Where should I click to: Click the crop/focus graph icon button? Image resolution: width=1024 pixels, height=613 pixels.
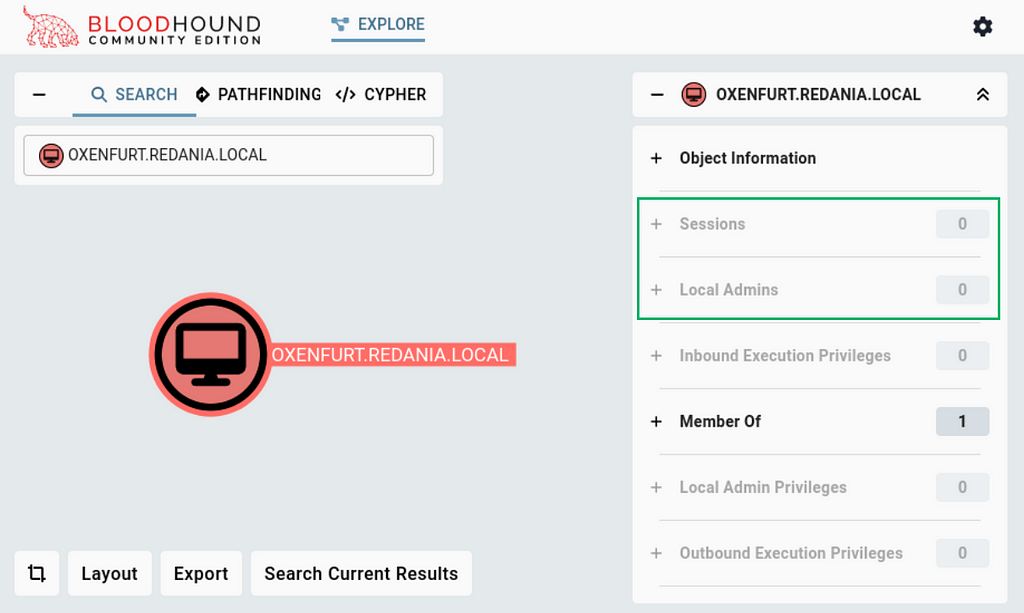(x=37, y=573)
